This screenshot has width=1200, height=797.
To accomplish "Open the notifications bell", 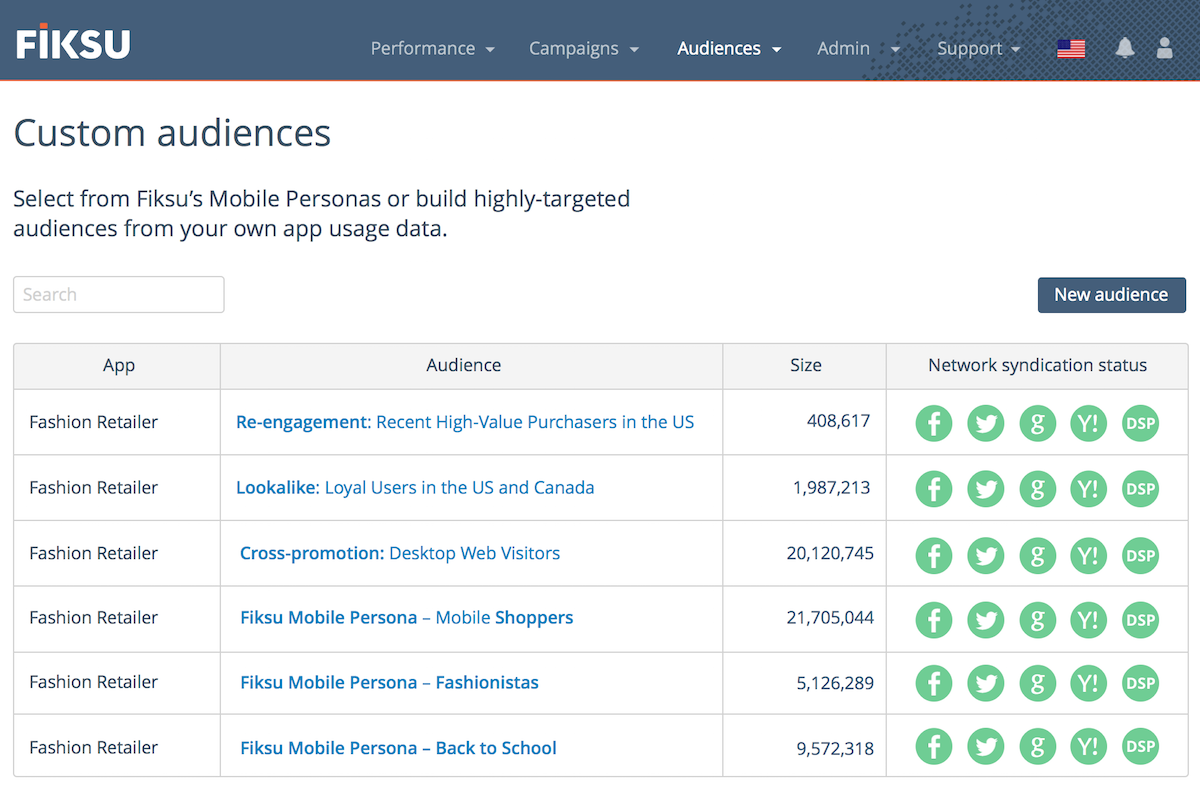I will 1125,47.
